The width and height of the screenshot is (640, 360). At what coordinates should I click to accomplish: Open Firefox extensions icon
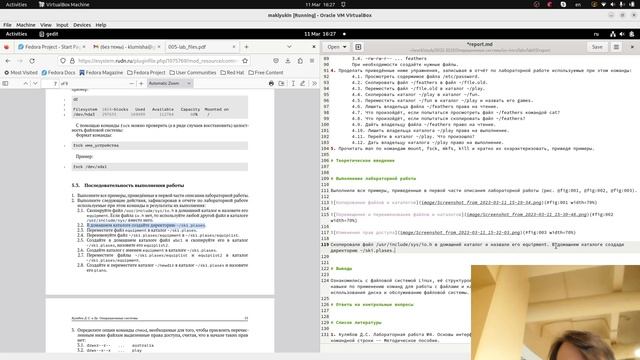coord(300,60)
